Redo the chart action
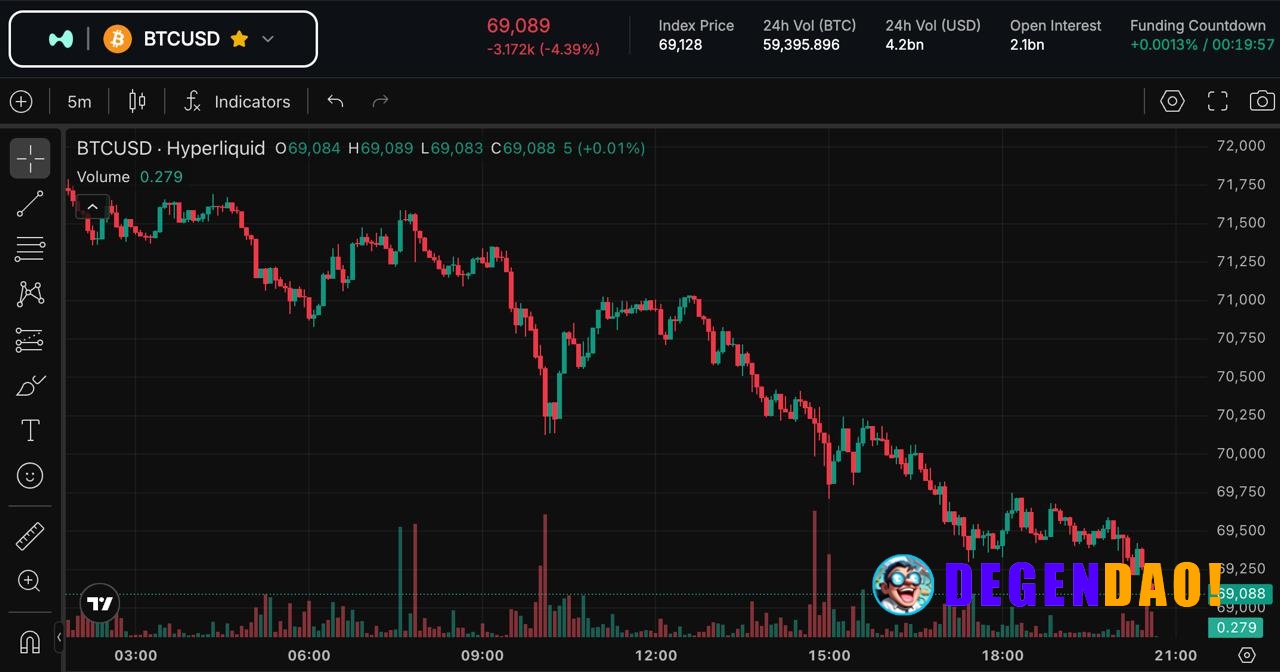This screenshot has height=672, width=1280. coord(380,101)
